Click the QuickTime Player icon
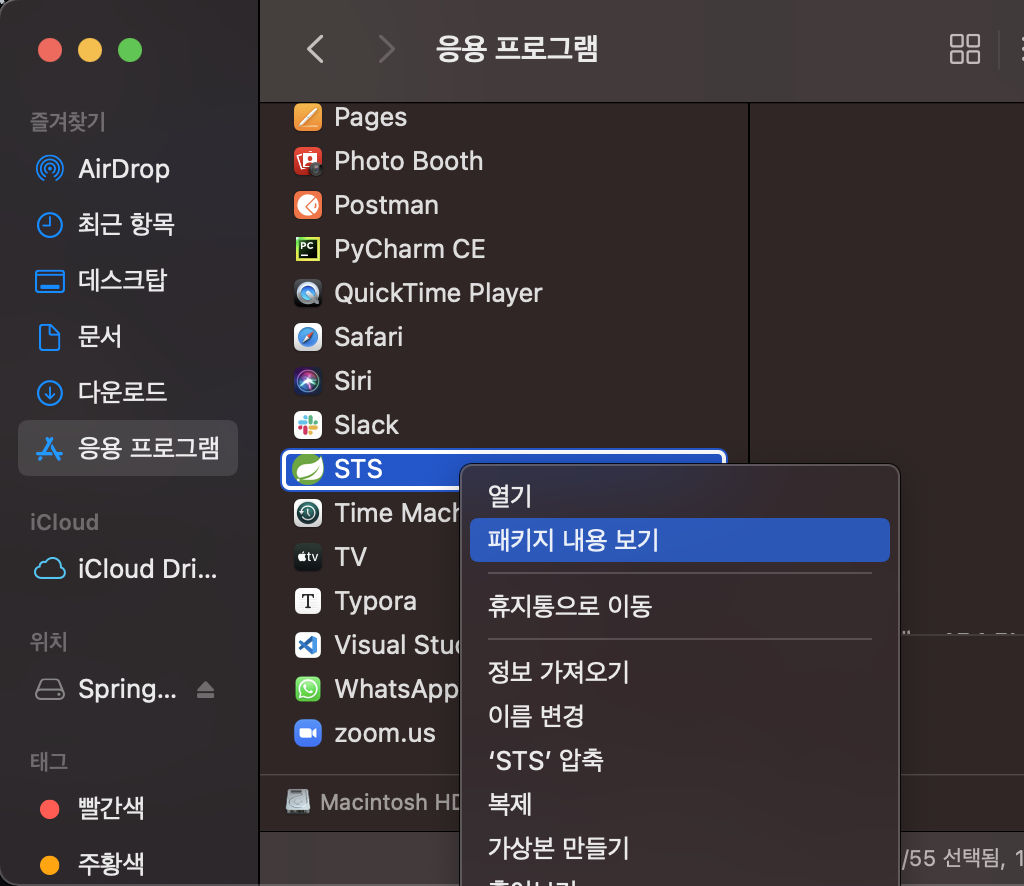Viewport: 1024px width, 886px height. (x=308, y=293)
